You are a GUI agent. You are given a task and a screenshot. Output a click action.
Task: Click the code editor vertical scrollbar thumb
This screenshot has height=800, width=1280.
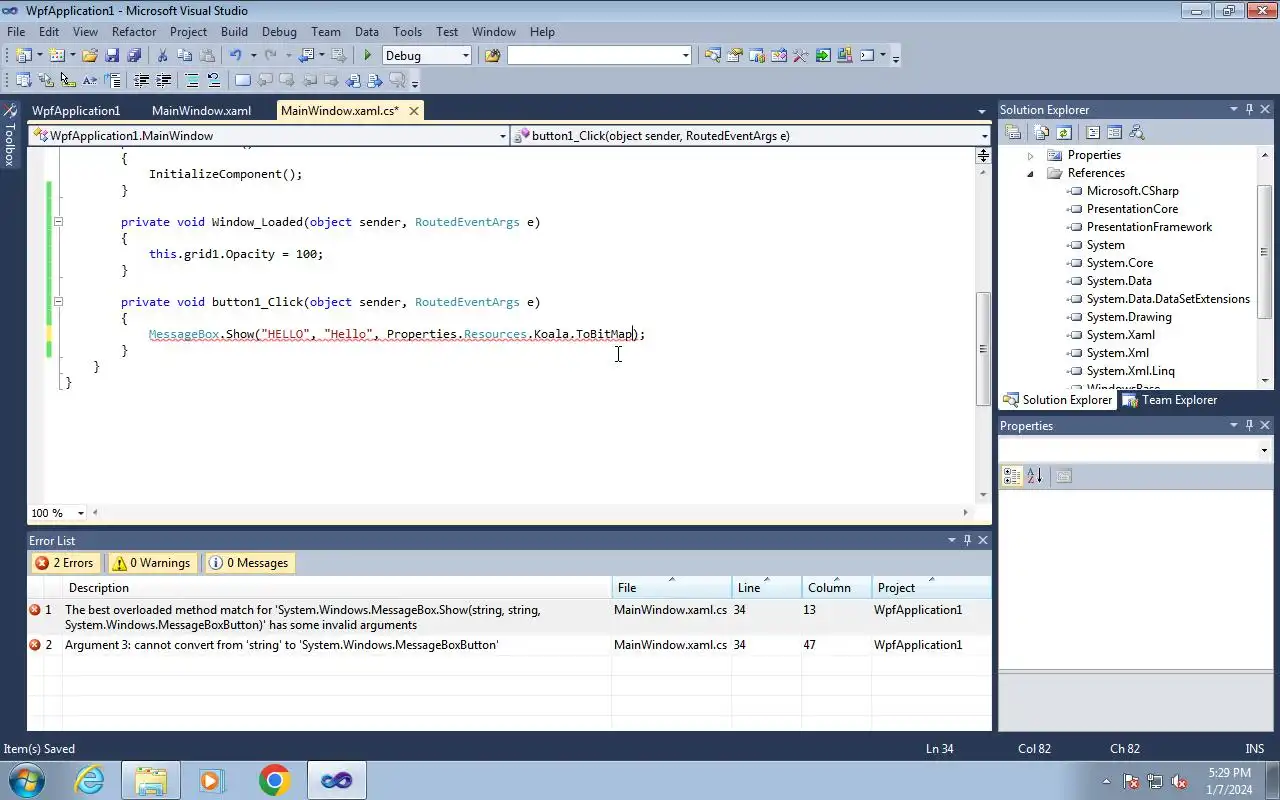[983, 348]
